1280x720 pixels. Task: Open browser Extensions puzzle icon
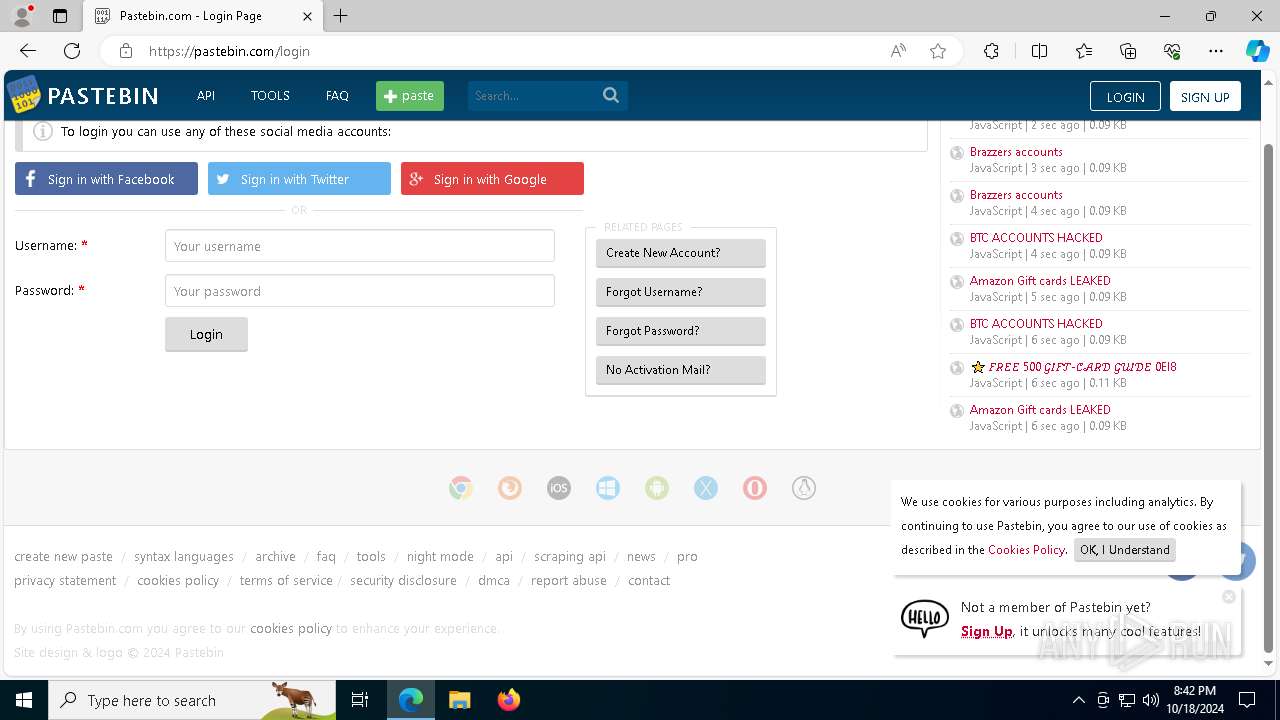991,51
